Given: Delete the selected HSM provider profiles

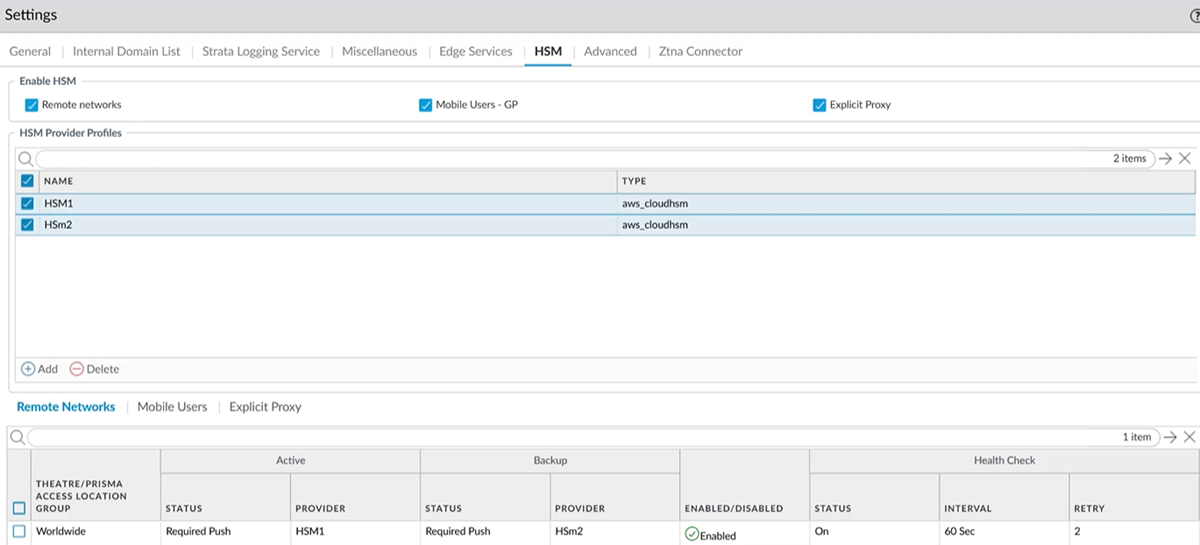Looking at the screenshot, I should (x=94, y=369).
